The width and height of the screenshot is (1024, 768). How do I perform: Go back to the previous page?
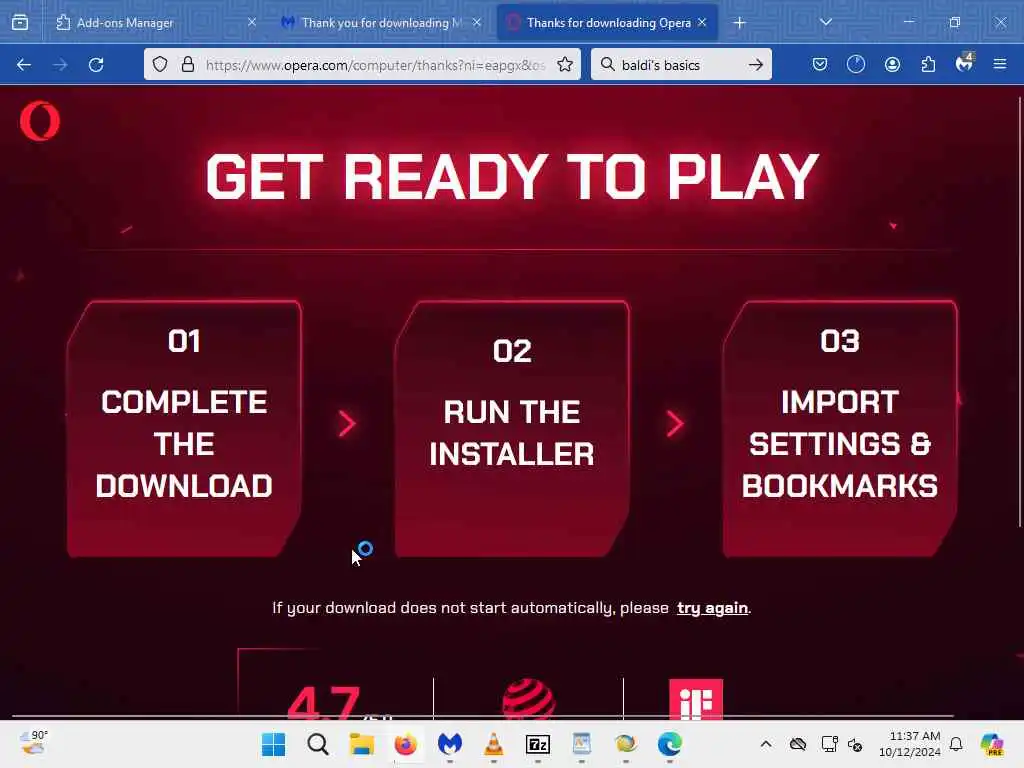click(24, 65)
